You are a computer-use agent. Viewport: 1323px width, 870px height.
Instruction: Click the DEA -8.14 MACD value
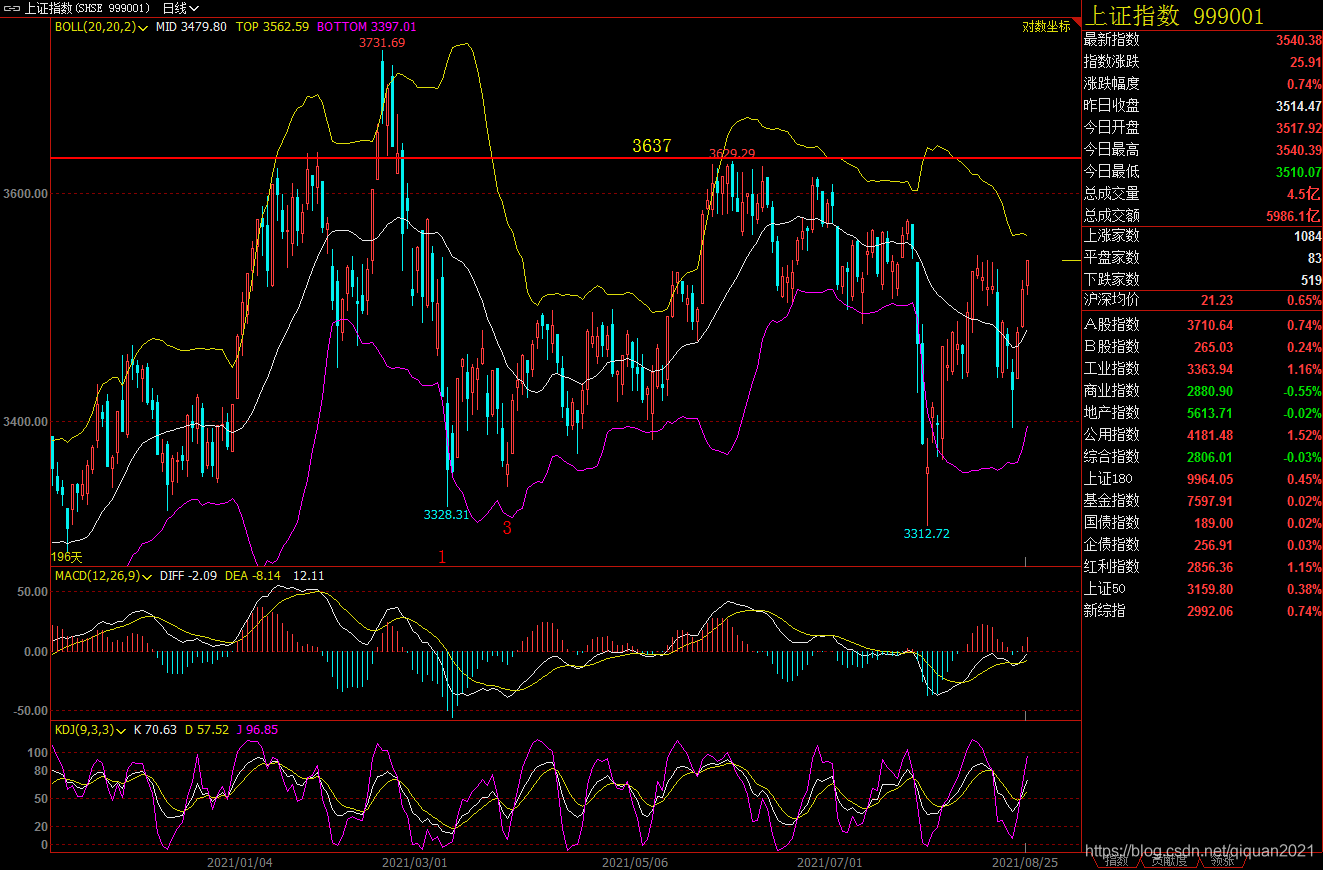[x=253, y=576]
